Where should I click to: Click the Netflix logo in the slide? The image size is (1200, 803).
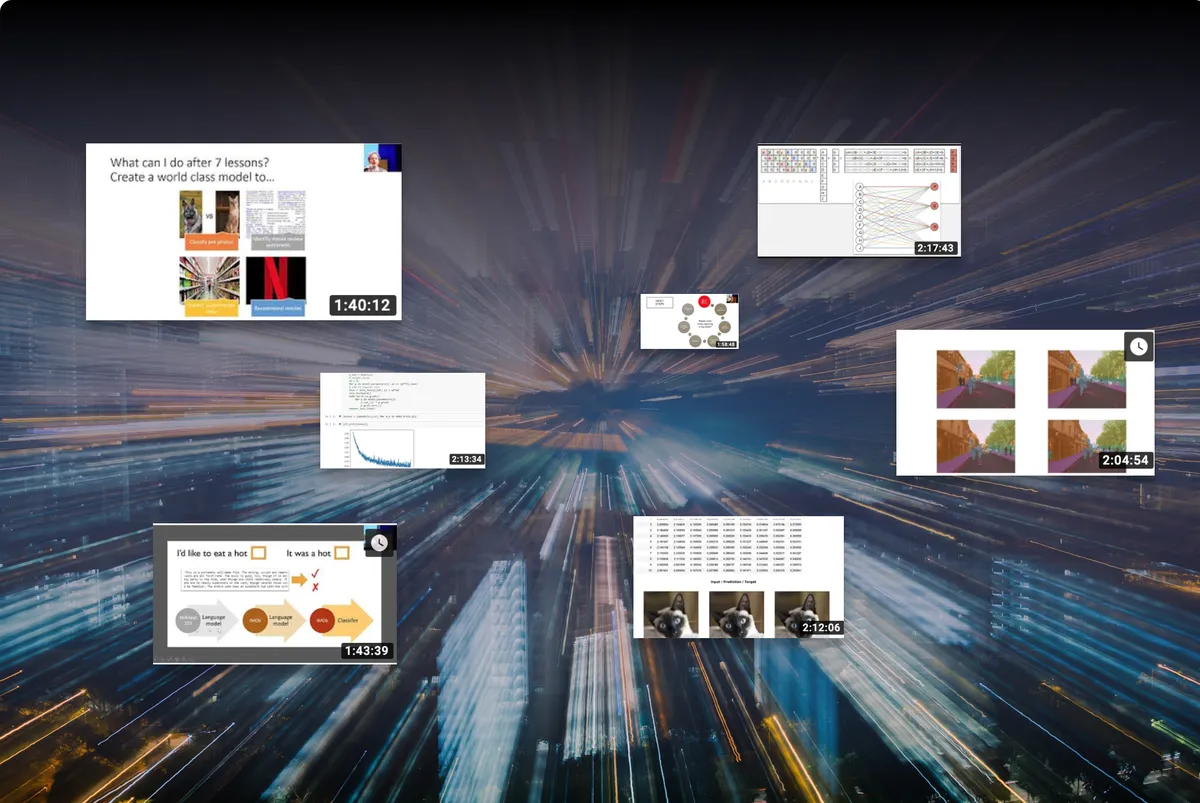pos(276,278)
